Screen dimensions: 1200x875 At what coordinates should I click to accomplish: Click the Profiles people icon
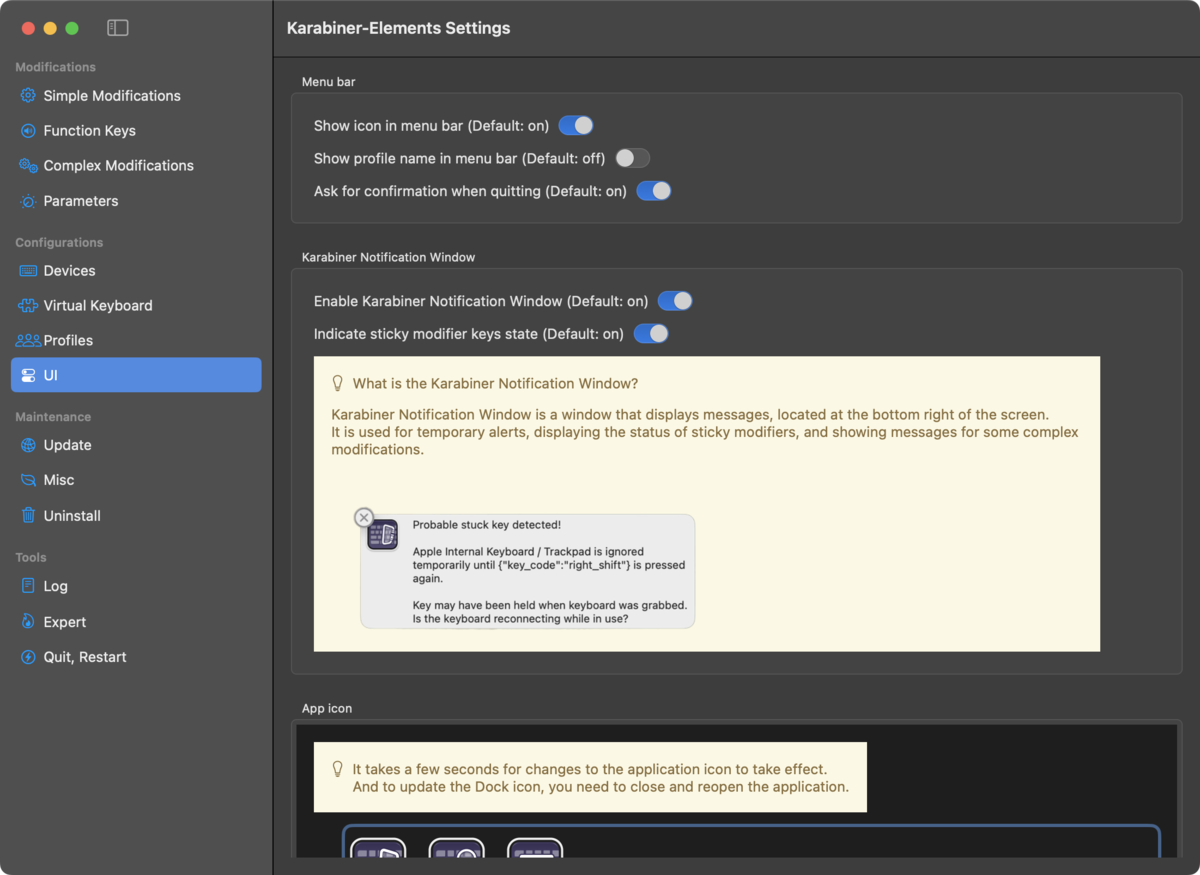(x=28, y=341)
